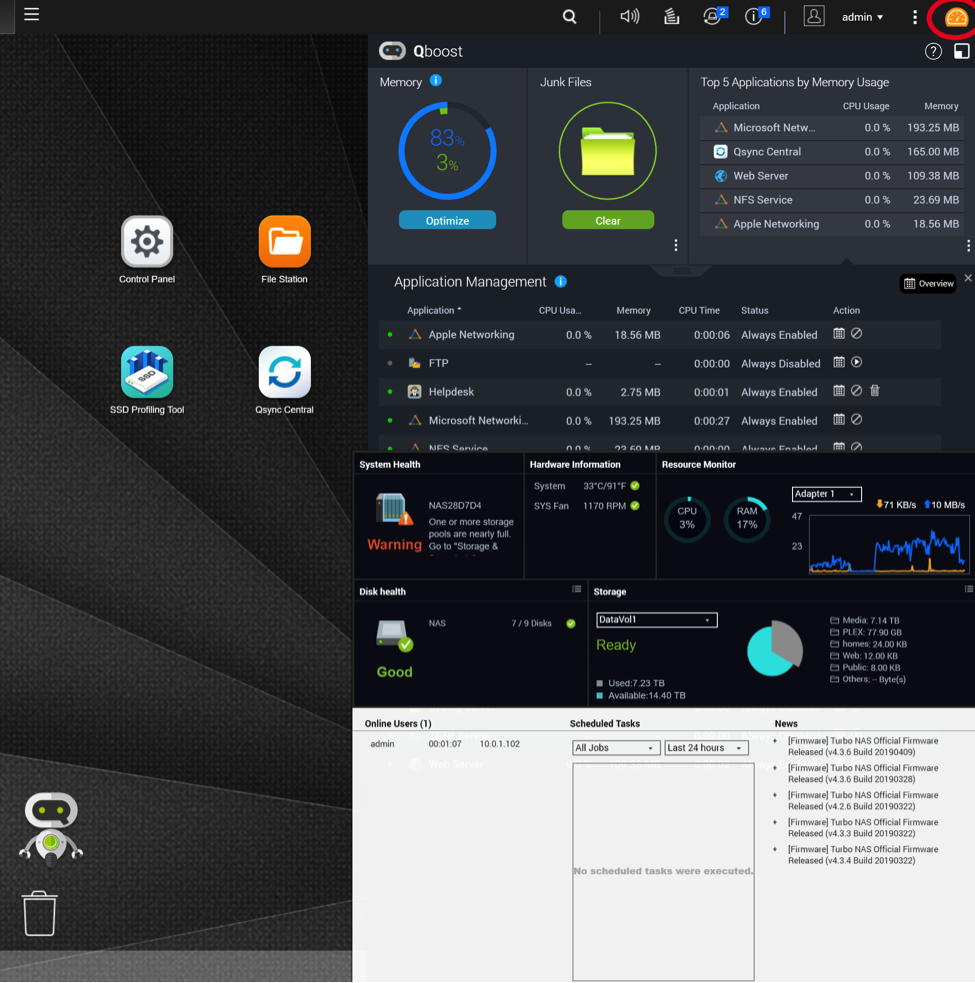975x983 pixels.
Task: Disable Microsoft Networking application
Action: pos(856,420)
